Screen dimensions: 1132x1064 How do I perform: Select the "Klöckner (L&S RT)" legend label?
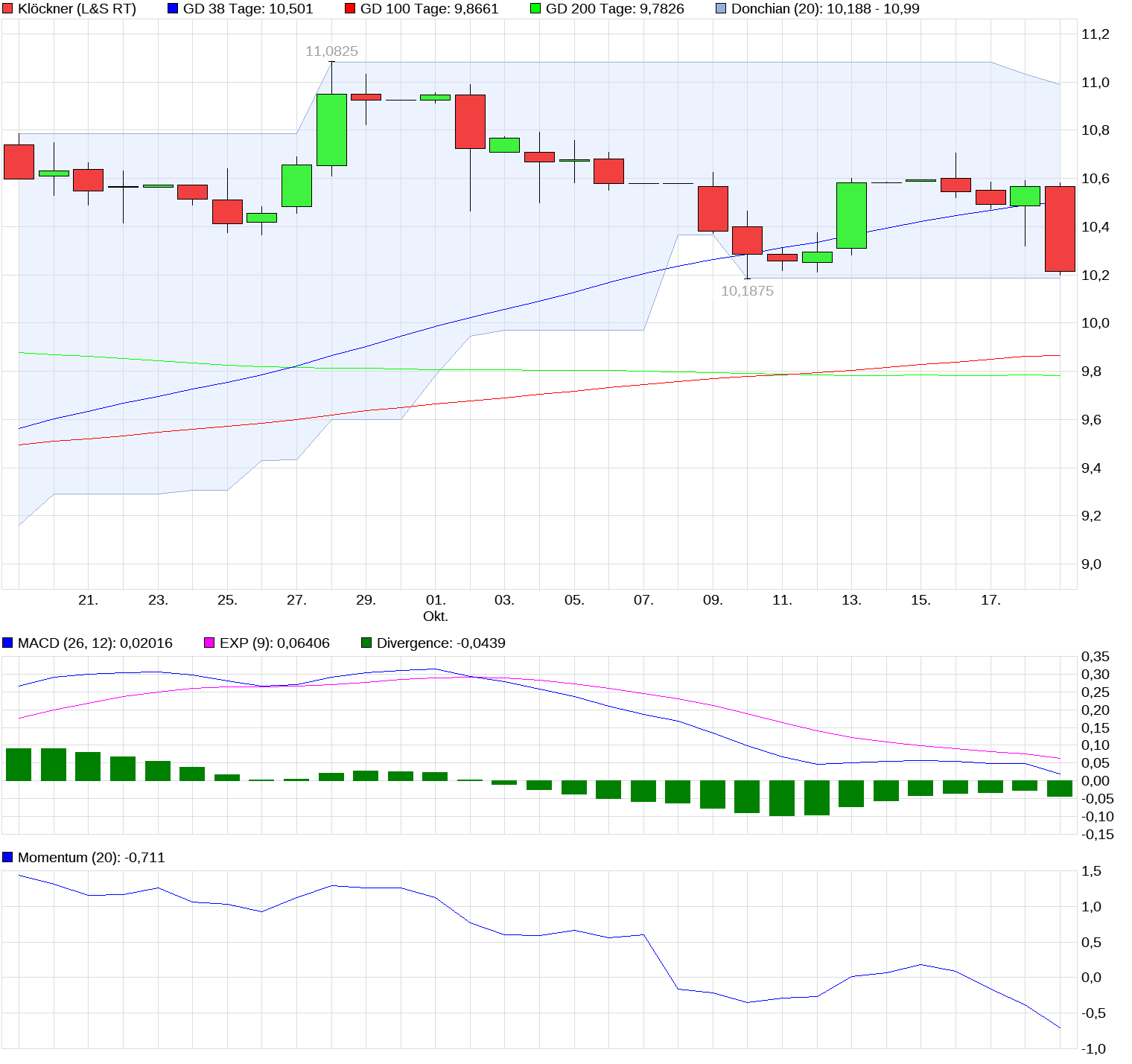point(77,9)
